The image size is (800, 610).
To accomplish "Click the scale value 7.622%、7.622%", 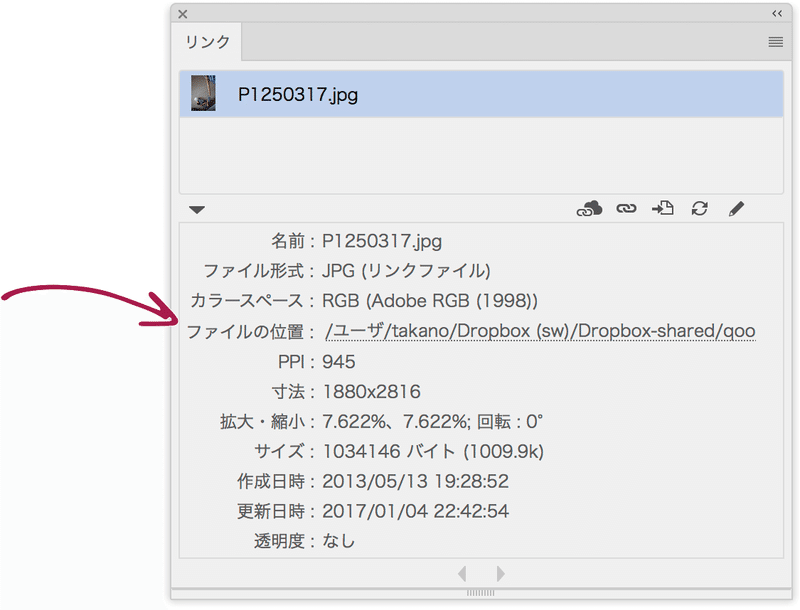I will 396,422.
